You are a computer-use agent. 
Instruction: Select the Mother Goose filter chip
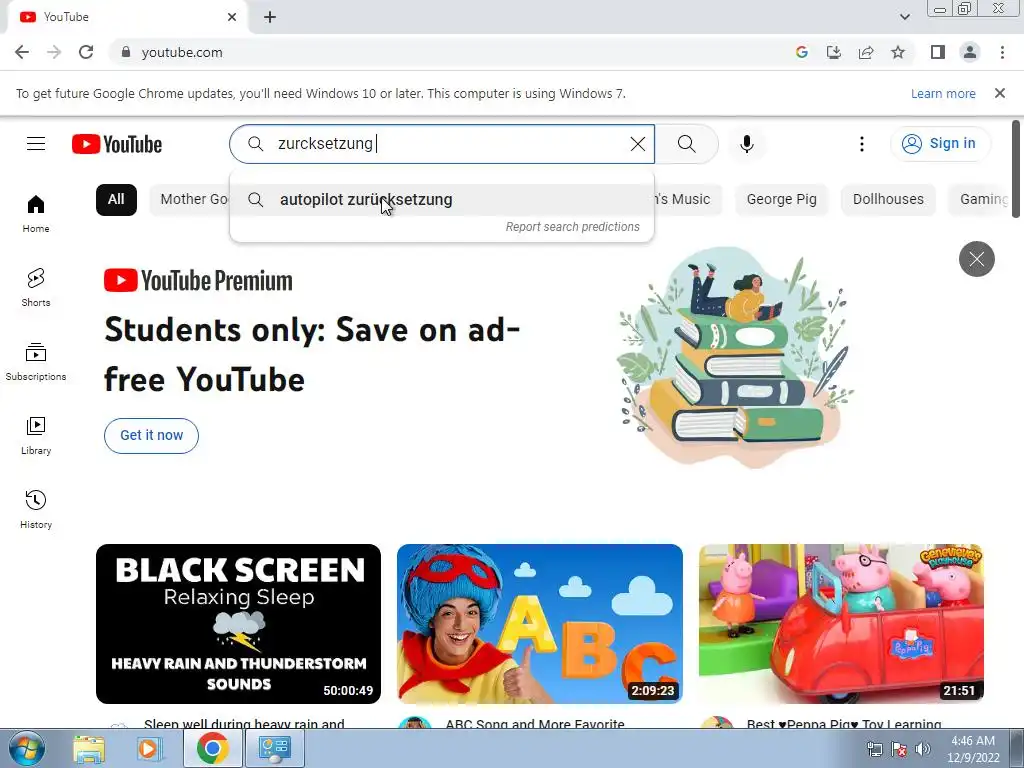190,200
